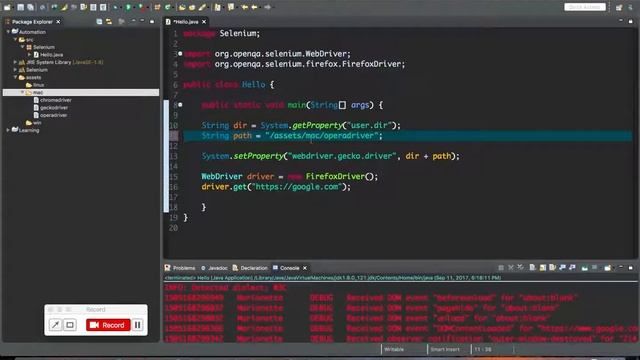Viewport: 640px width, 360px height.
Task: Click the Open Perspective icon
Action: pyautogui.click(x=619, y=7)
